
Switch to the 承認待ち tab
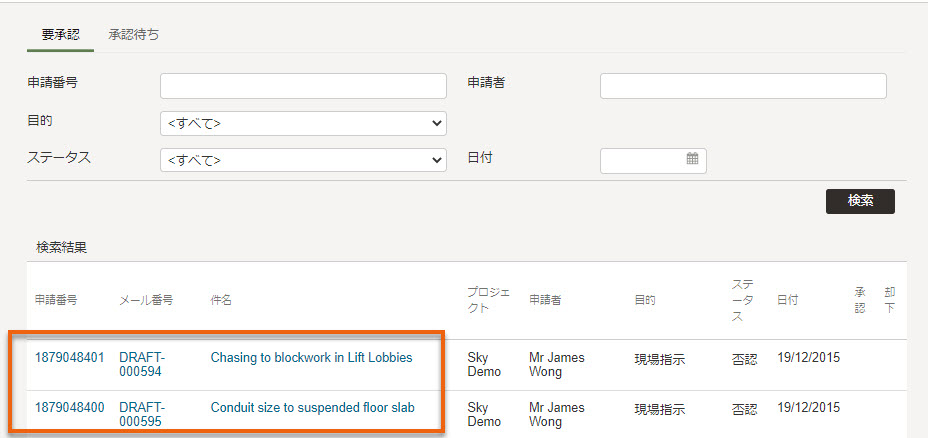[x=134, y=35]
